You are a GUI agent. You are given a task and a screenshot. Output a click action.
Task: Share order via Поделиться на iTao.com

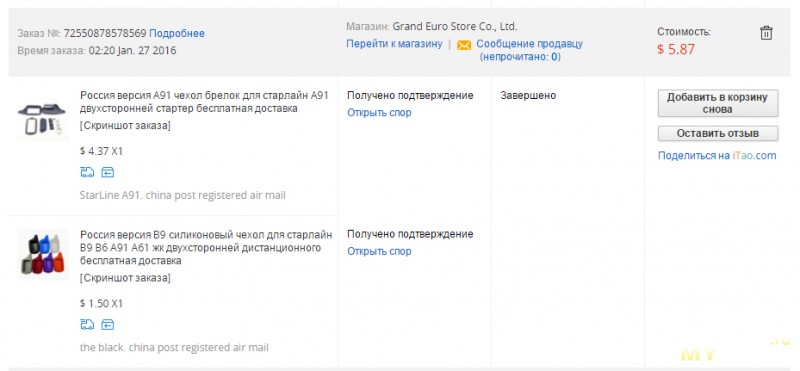717,156
